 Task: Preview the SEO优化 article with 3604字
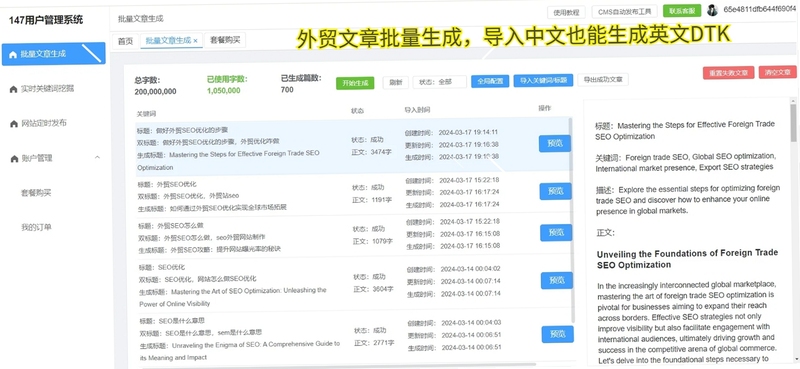pos(557,280)
